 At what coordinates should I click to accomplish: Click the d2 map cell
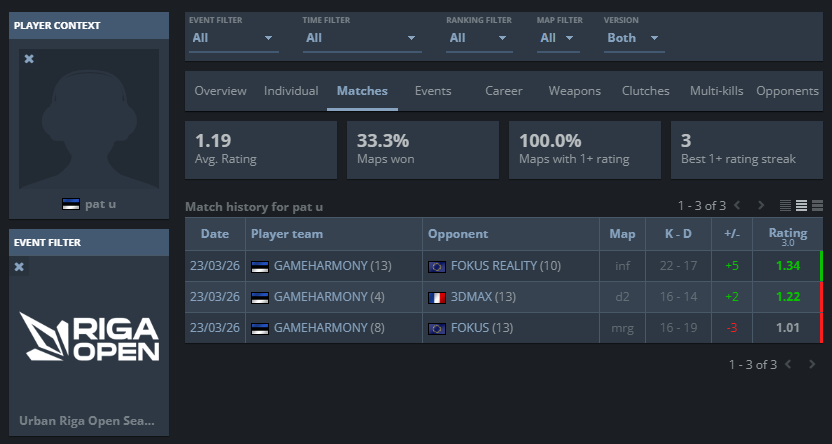tap(622, 297)
